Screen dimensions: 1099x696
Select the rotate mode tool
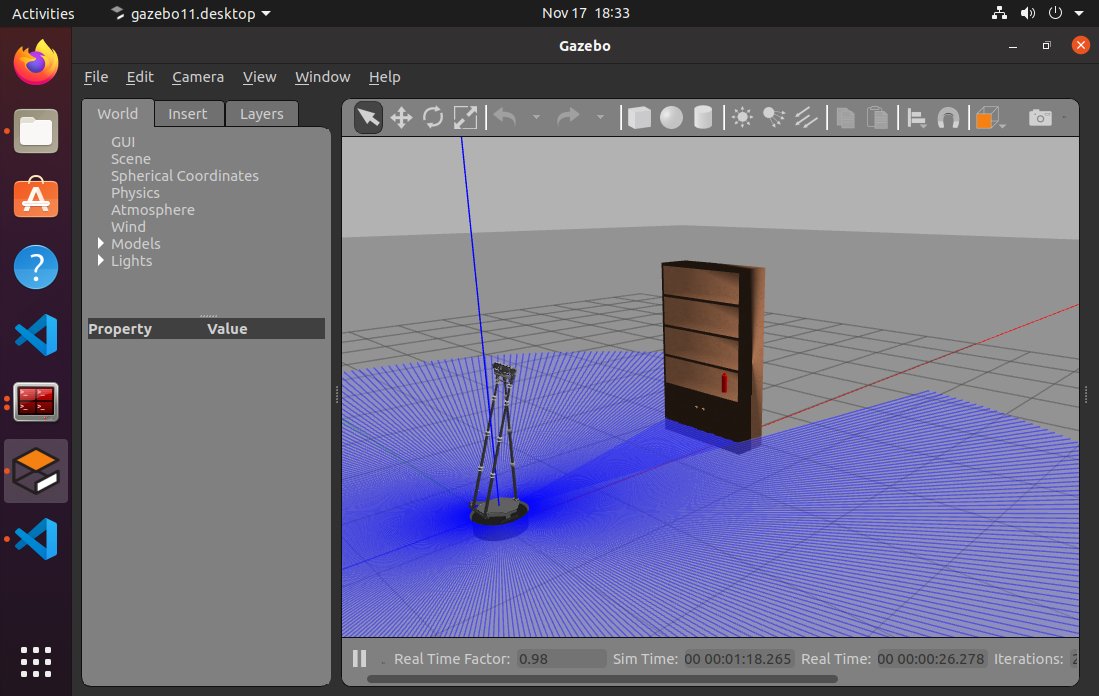[x=433, y=118]
